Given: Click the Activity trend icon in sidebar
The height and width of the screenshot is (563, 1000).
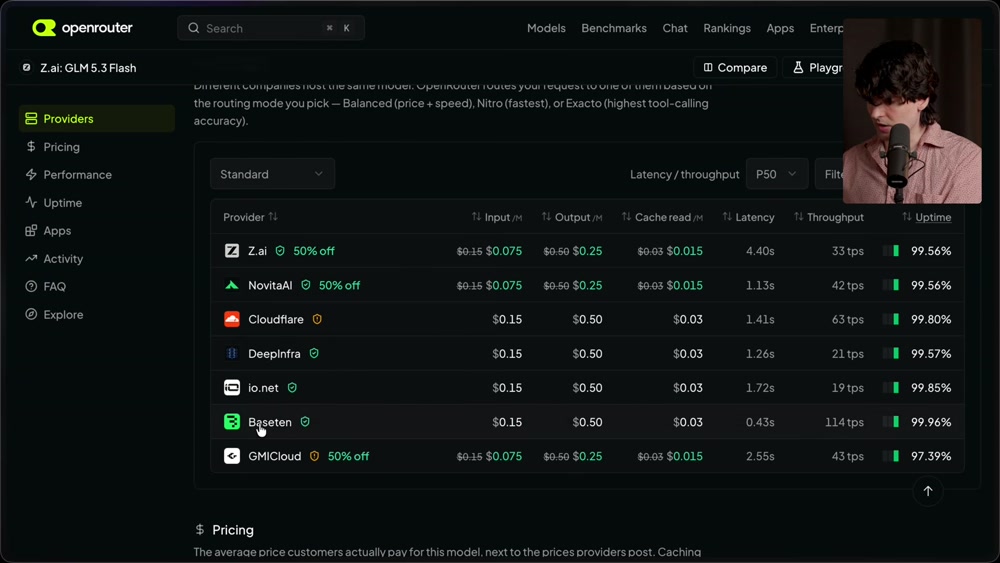Looking at the screenshot, I should pyautogui.click(x=31, y=258).
